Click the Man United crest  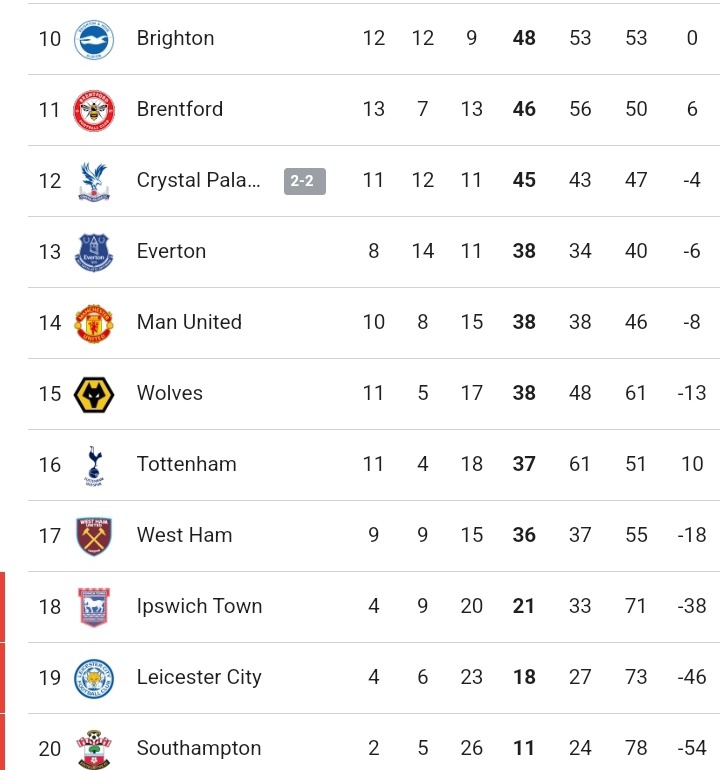pyautogui.click(x=94, y=324)
